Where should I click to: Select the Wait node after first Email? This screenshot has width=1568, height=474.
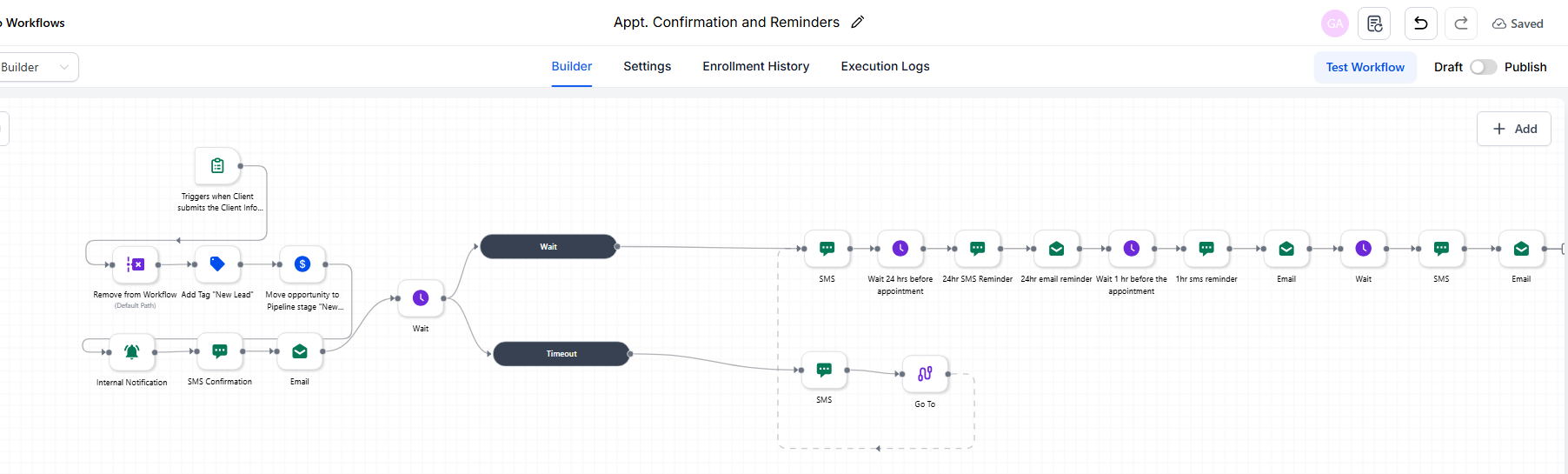click(1364, 249)
